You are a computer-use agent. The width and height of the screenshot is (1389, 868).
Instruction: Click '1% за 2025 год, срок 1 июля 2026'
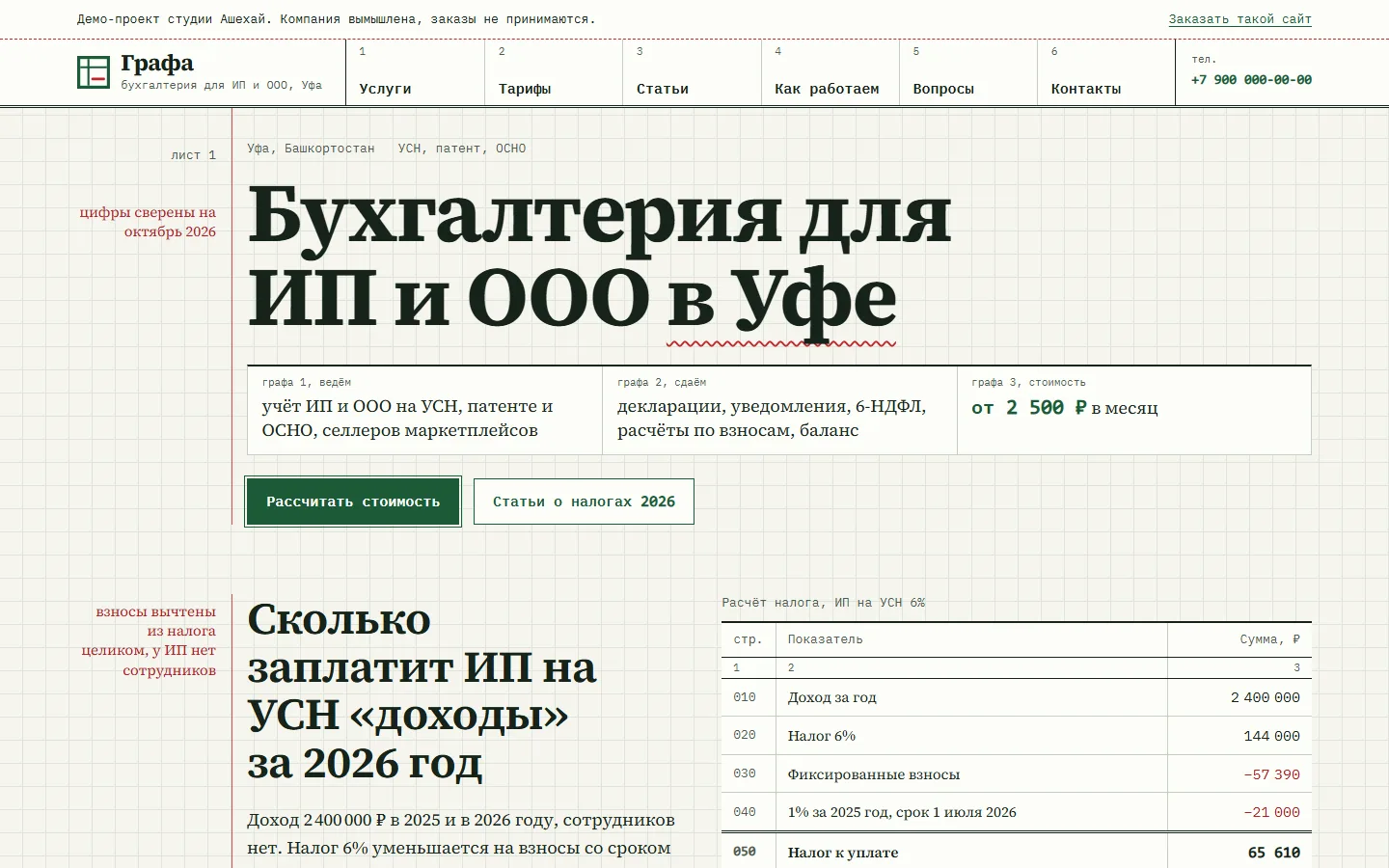(x=902, y=812)
